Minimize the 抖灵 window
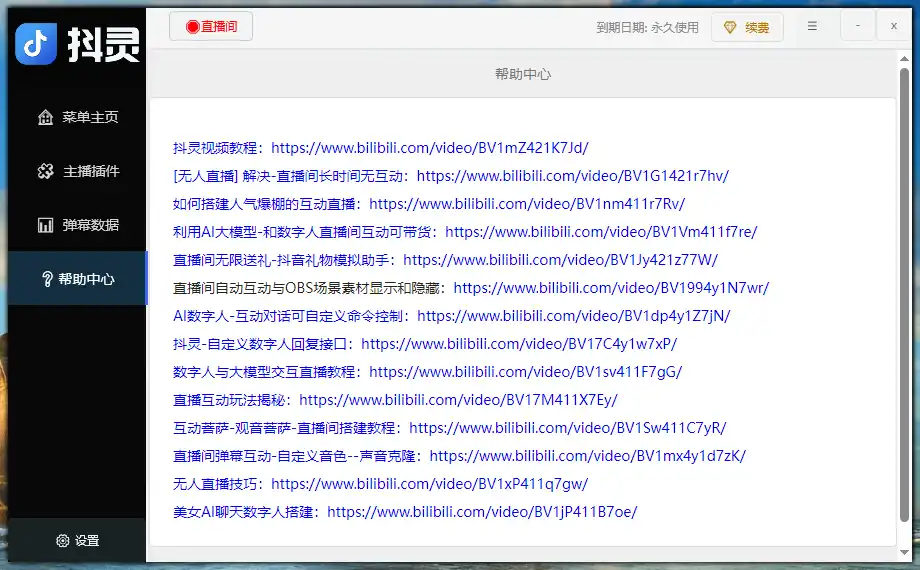Screen dimensions: 920x570 tap(857, 27)
